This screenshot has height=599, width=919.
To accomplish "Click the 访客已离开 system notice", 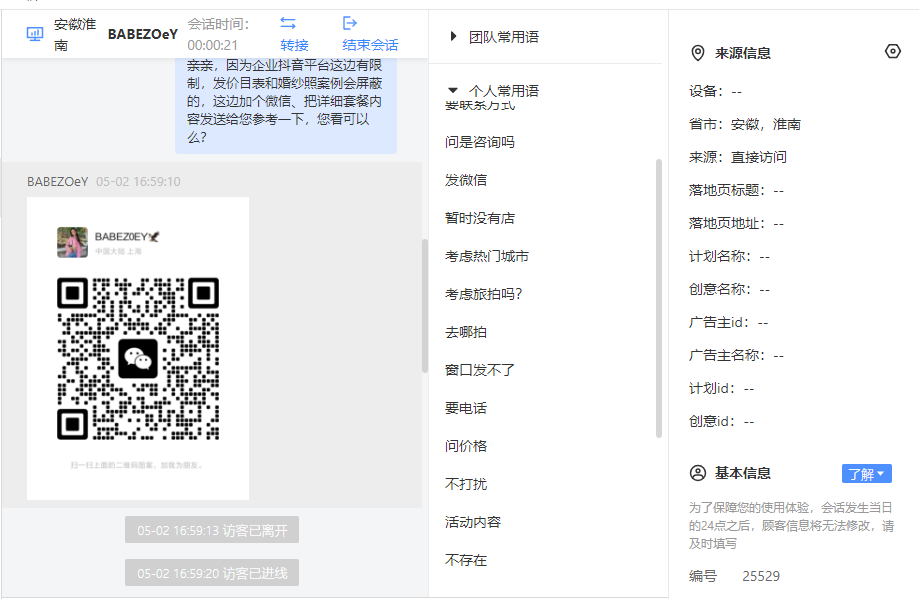I will 212,530.
